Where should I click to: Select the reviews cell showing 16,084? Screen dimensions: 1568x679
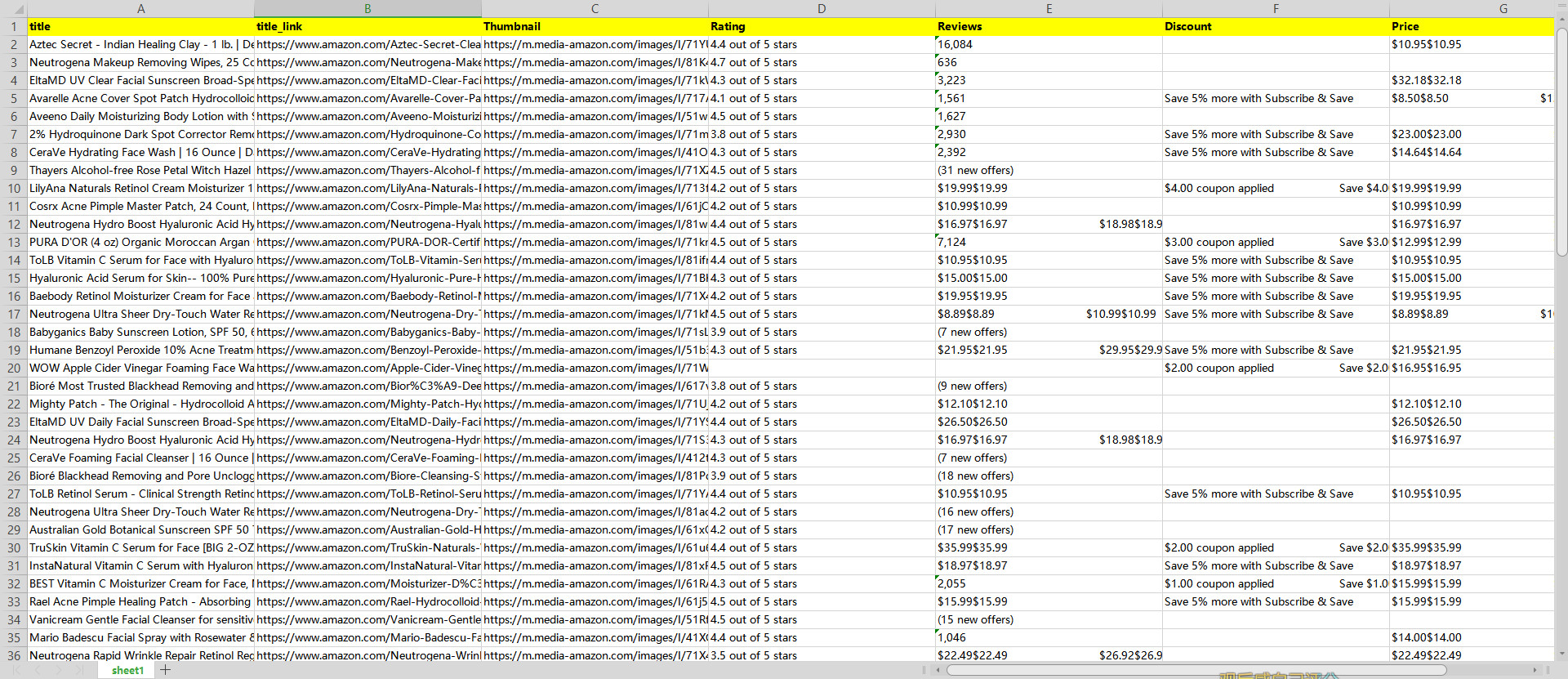1049,44
